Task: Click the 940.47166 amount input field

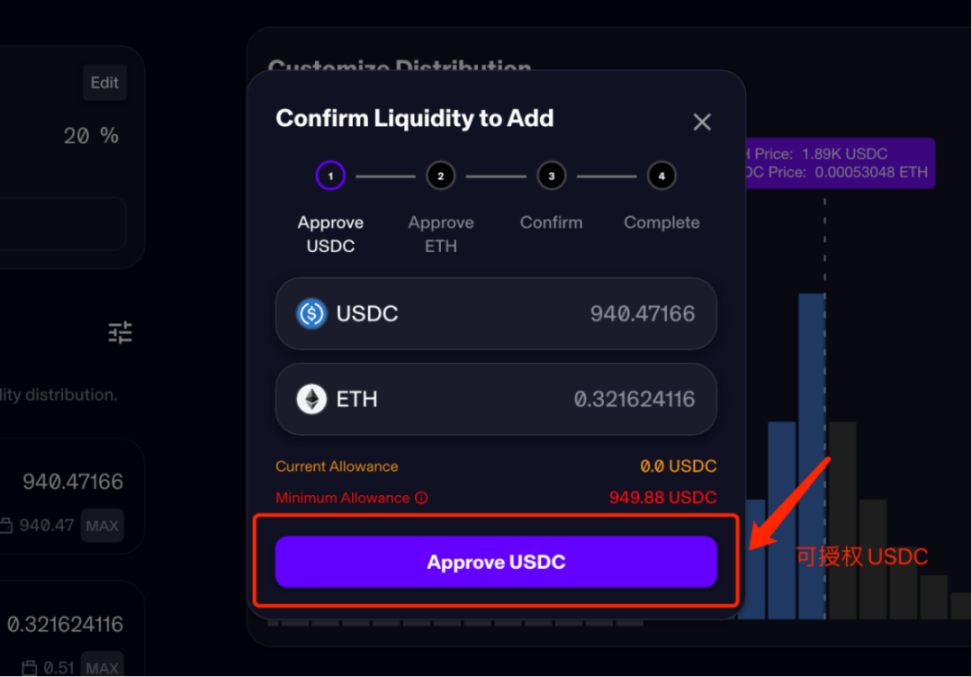Action: click(72, 482)
